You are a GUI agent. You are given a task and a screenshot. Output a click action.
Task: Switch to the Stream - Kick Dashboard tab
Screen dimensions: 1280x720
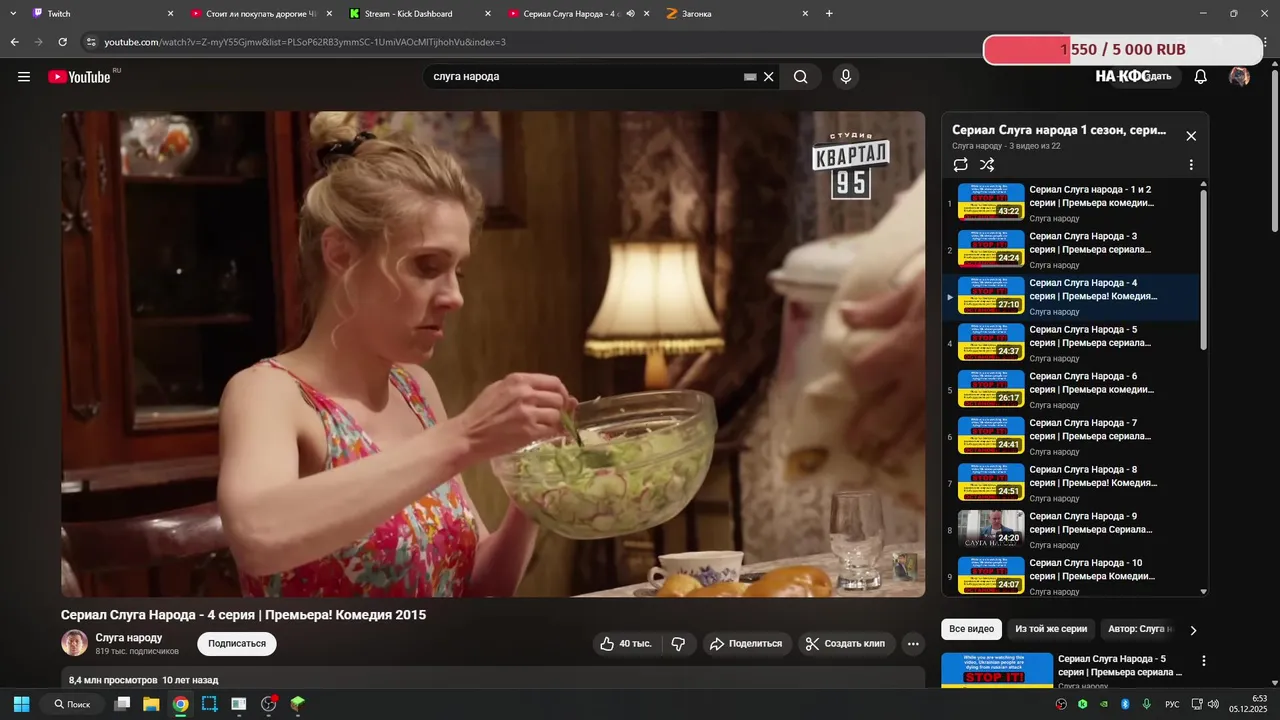pos(420,14)
